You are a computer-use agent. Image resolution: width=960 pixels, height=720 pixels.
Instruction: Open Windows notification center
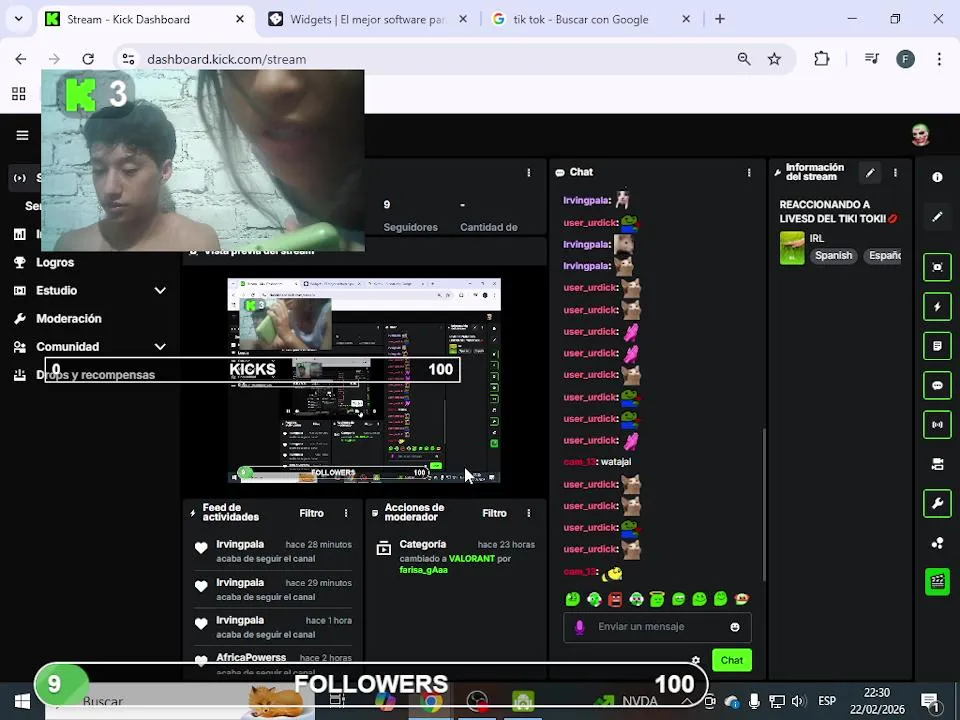click(x=931, y=702)
